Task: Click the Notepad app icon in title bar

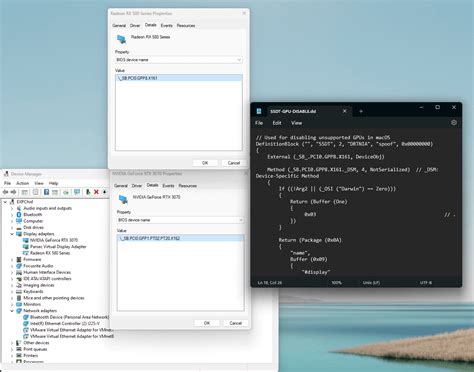Action: pos(259,111)
